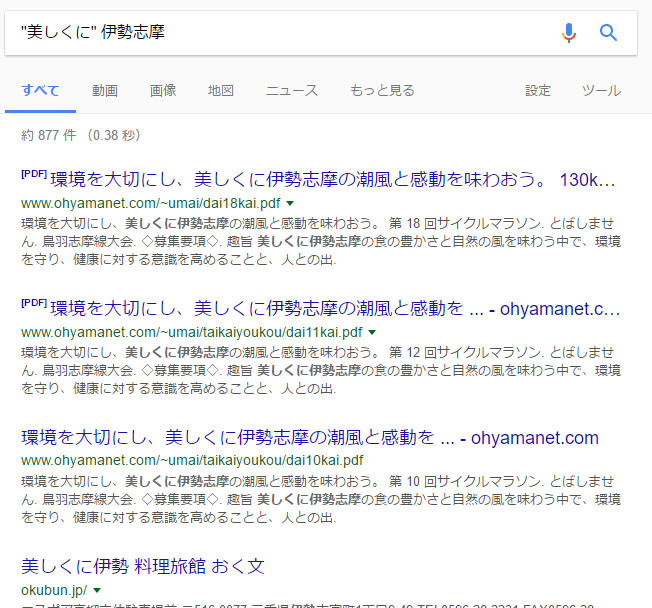Viewport: 652px width, 608px height.
Task: Open the ツール options
Action: click(x=601, y=91)
